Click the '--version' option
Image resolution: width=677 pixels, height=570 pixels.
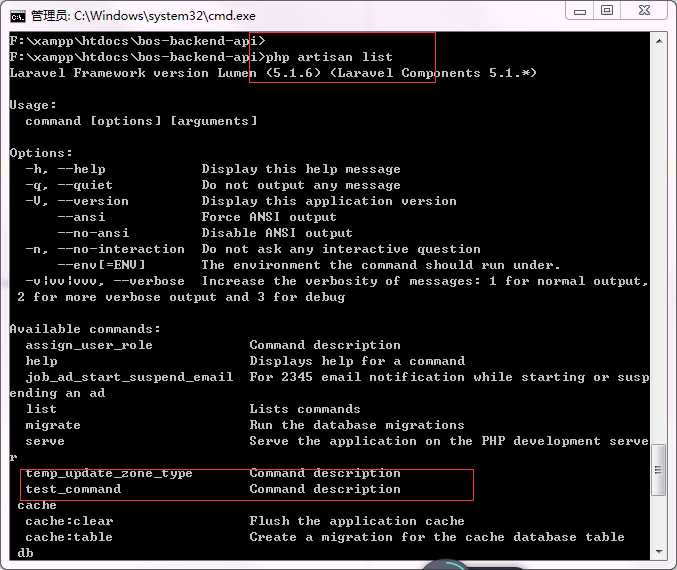pos(93,201)
